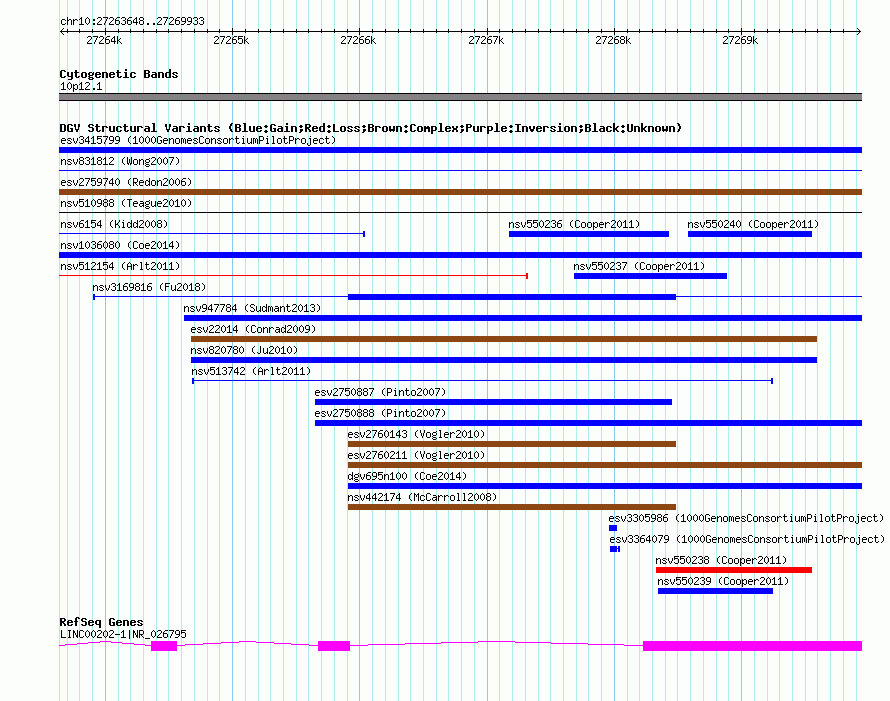Image resolution: width=890 pixels, height=701 pixels.
Task: Open the nsv1036080 (Coe2014) variant label
Action: tap(120, 245)
